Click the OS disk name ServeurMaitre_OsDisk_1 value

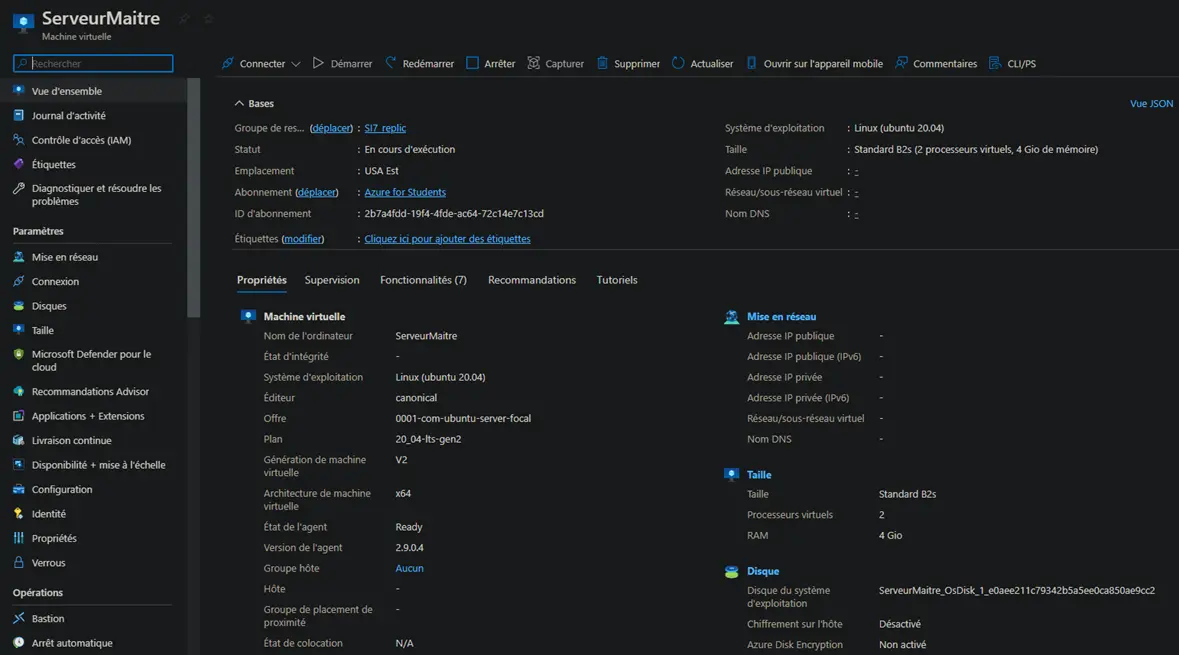point(1017,590)
